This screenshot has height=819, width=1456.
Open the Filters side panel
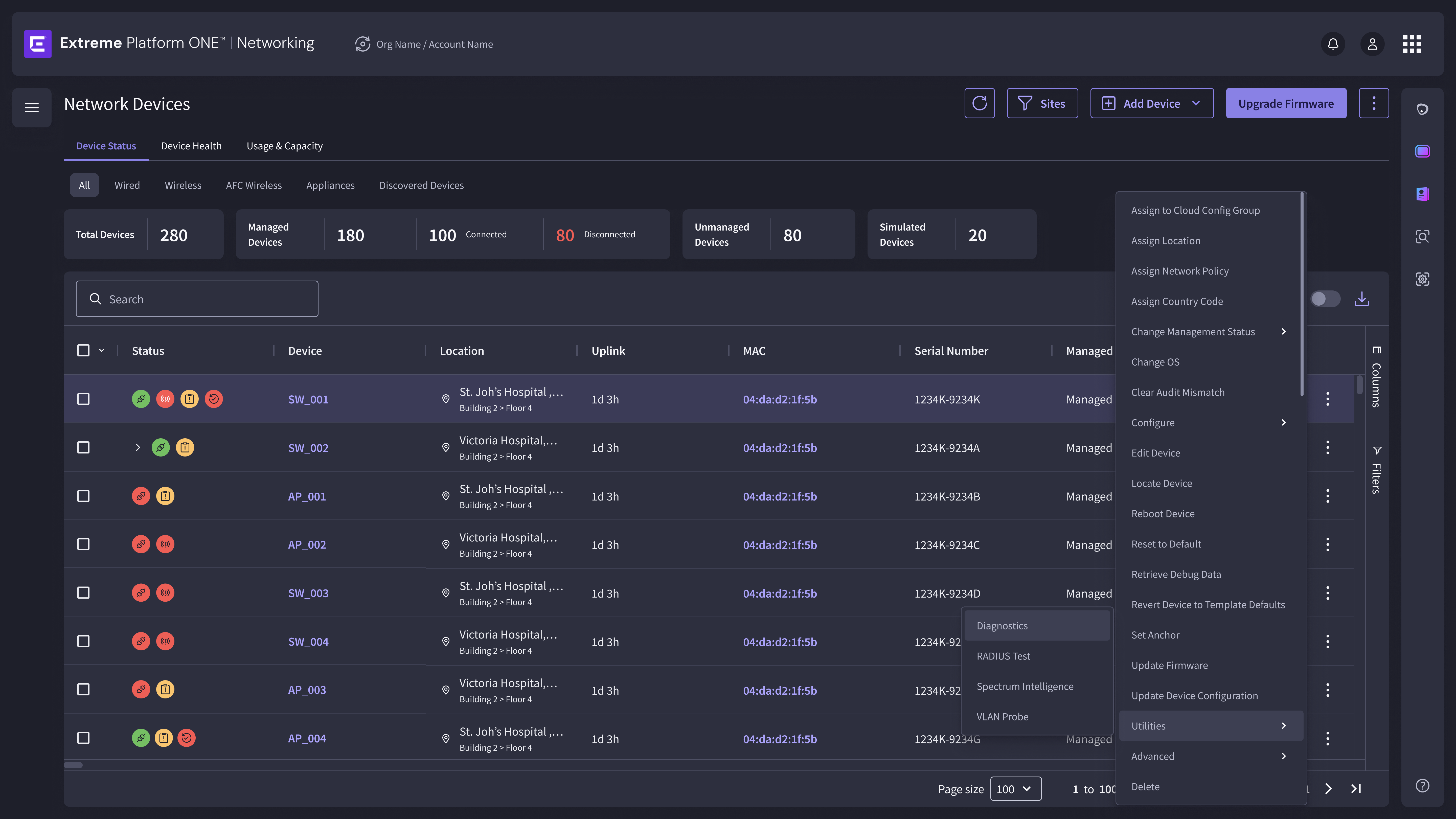(x=1376, y=470)
